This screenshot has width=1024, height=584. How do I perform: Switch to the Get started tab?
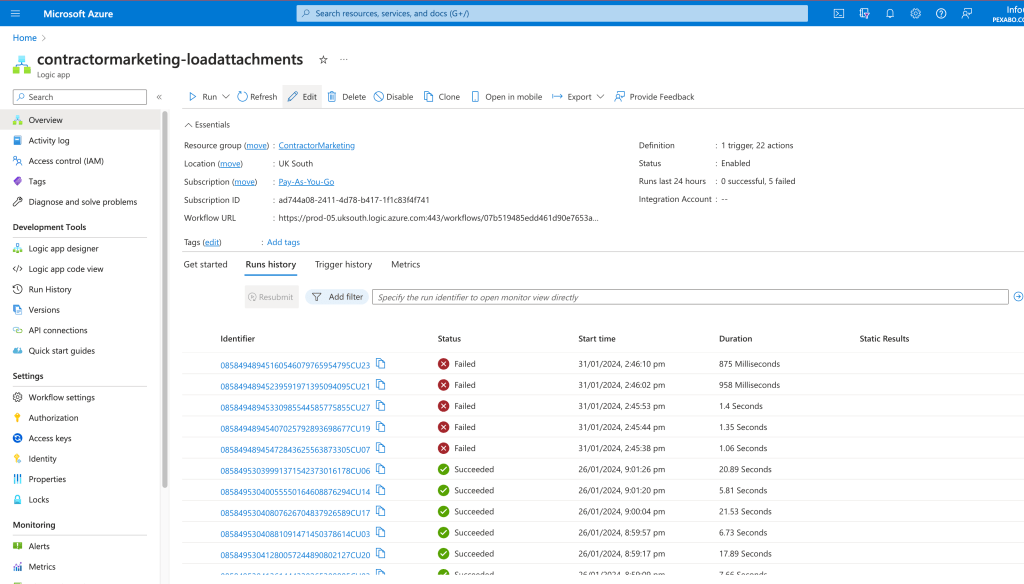click(206, 265)
